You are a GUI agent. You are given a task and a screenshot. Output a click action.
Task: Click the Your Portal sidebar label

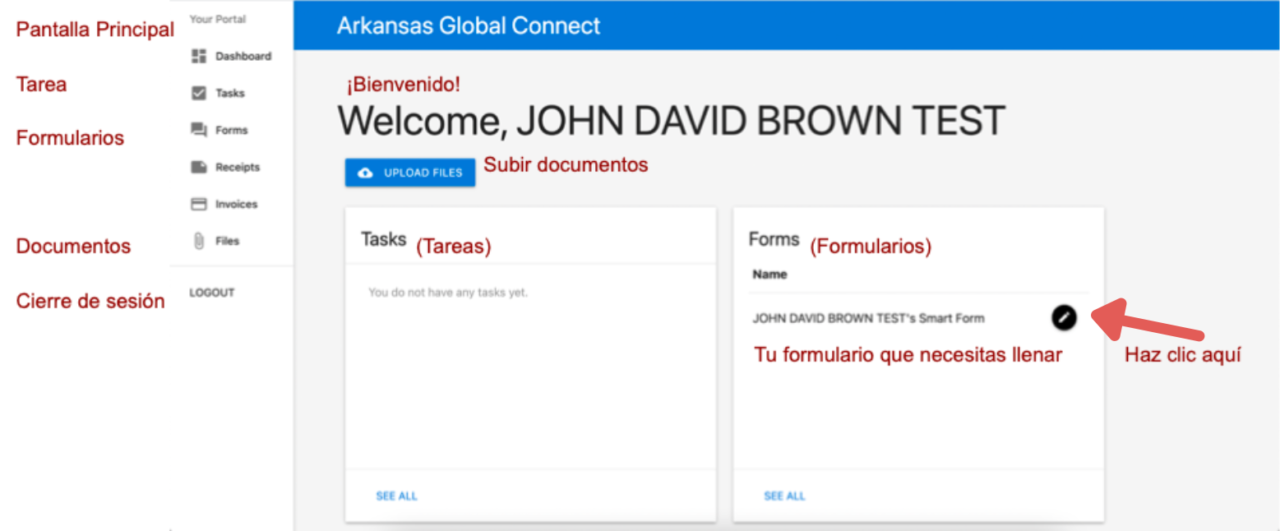[217, 19]
